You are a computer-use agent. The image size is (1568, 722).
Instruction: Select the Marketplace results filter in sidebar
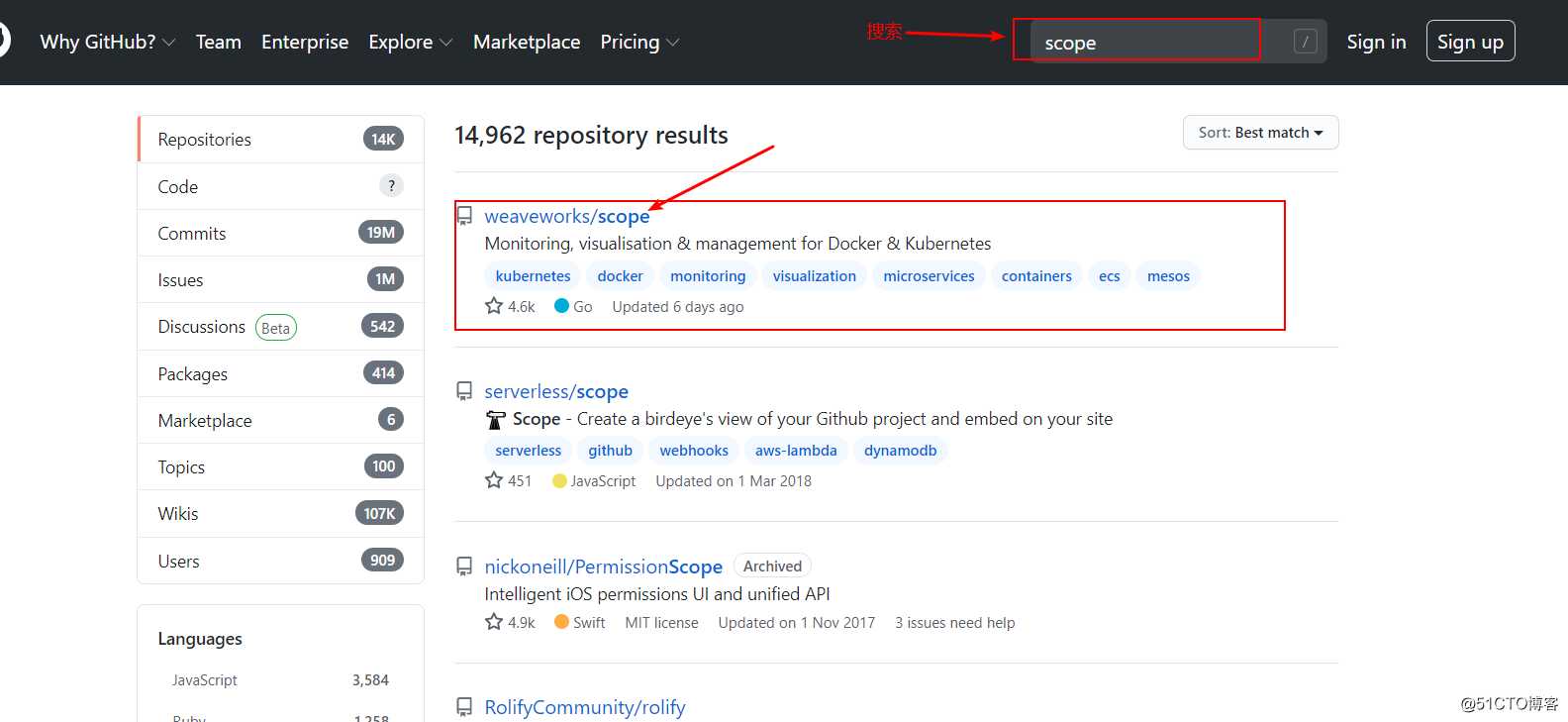(281, 420)
